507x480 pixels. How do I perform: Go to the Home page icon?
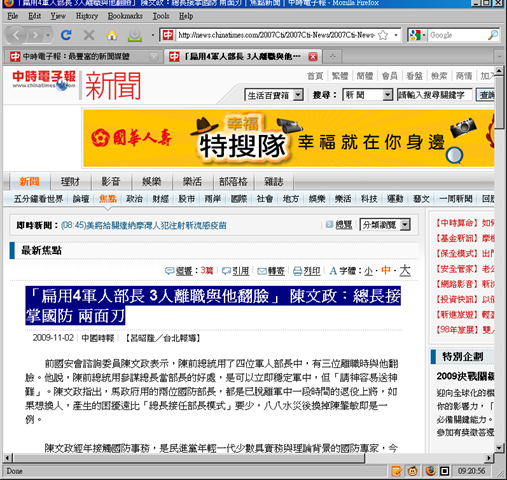[112, 35]
